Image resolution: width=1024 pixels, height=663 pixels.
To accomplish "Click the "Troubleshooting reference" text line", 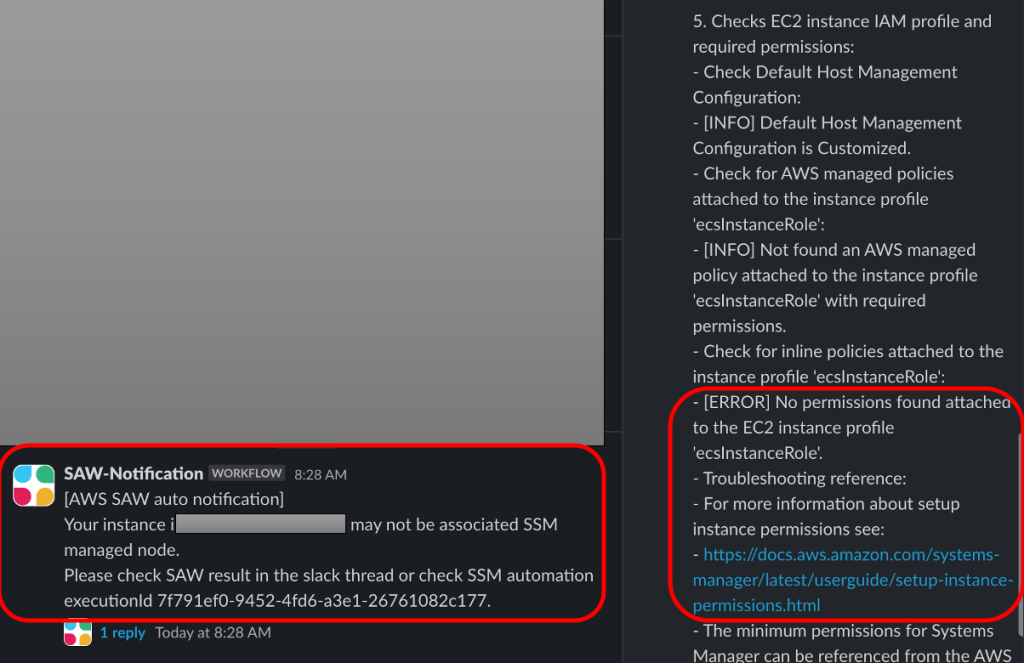I will [800, 477].
